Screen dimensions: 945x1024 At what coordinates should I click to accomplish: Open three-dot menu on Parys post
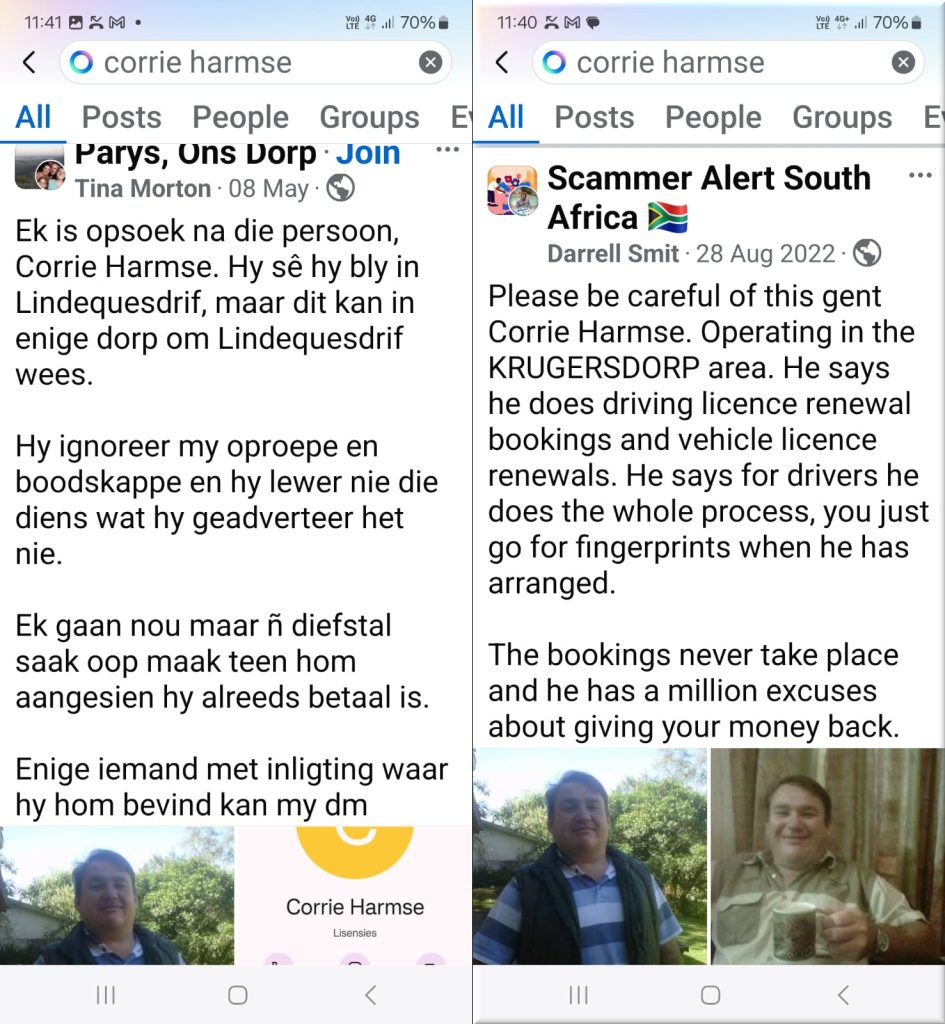(447, 151)
